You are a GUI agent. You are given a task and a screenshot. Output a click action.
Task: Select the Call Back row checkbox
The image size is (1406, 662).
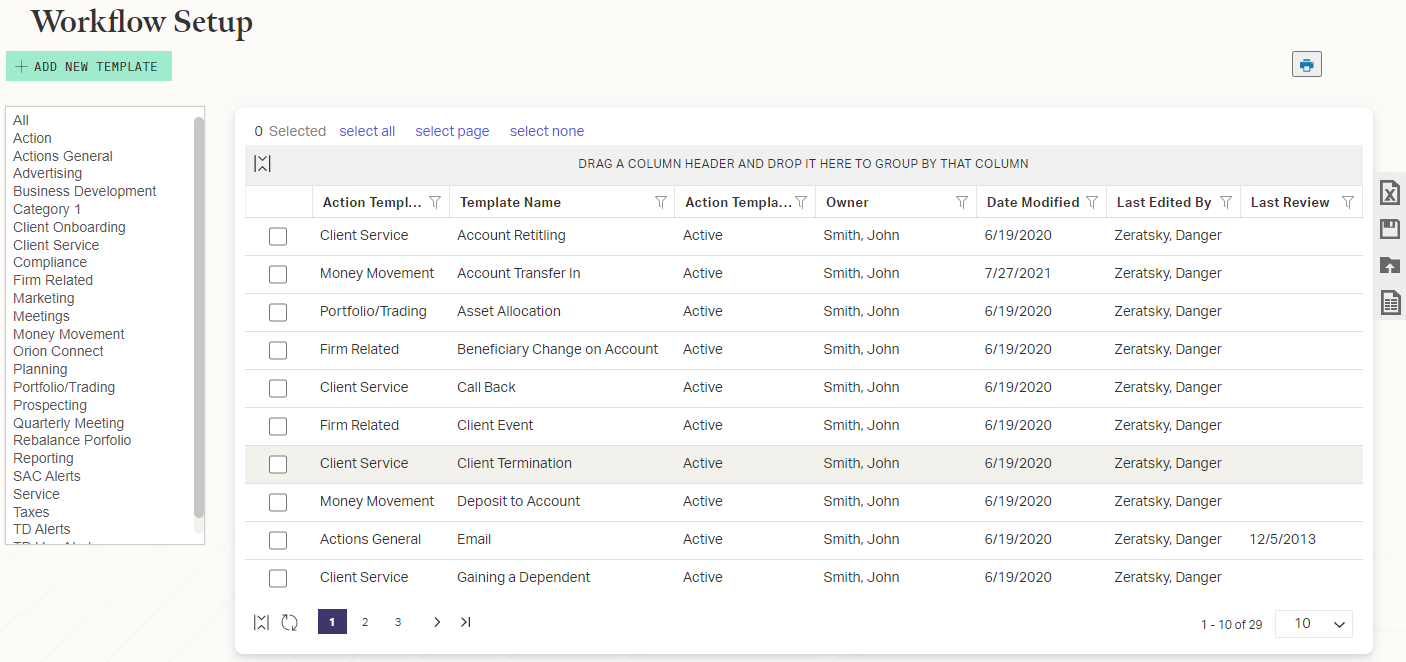(277, 388)
